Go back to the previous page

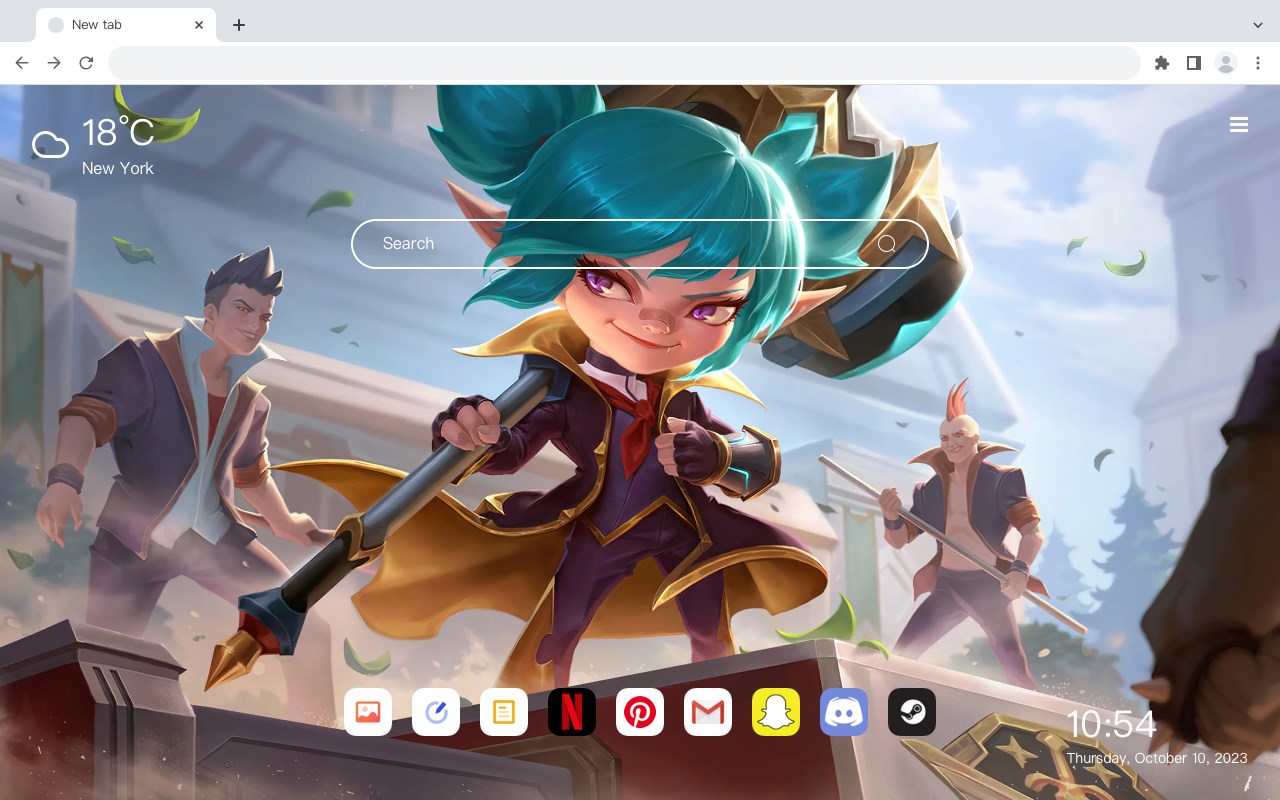pos(22,63)
